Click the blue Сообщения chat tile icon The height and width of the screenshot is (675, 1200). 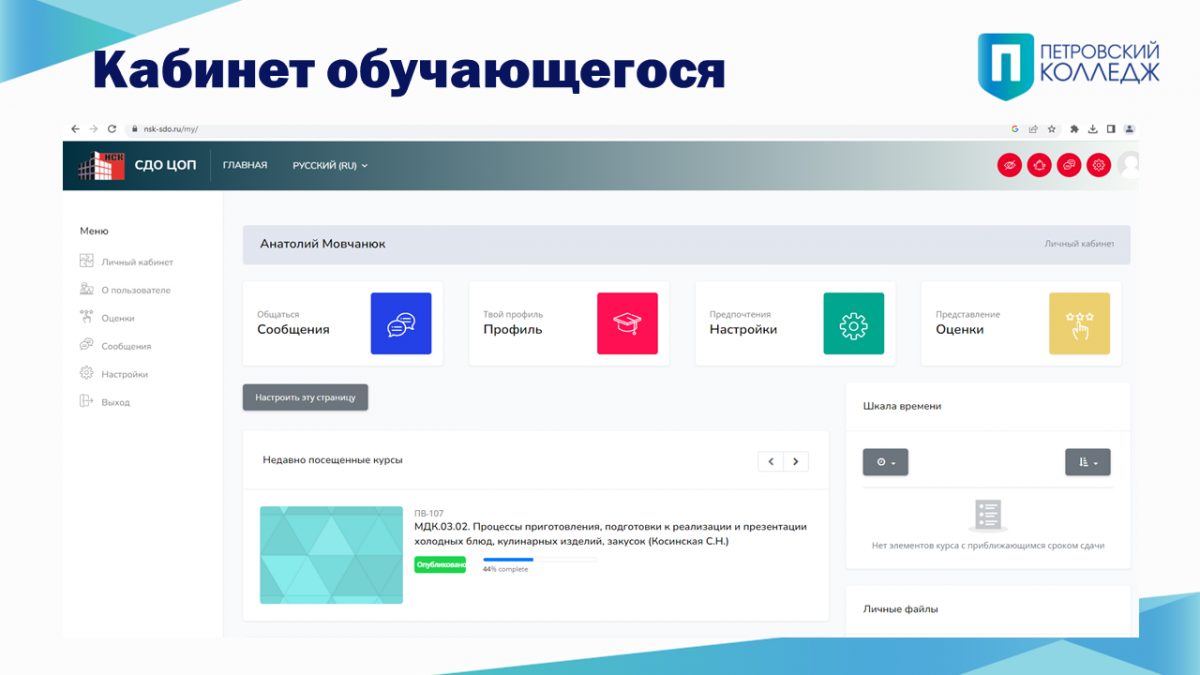coord(400,323)
